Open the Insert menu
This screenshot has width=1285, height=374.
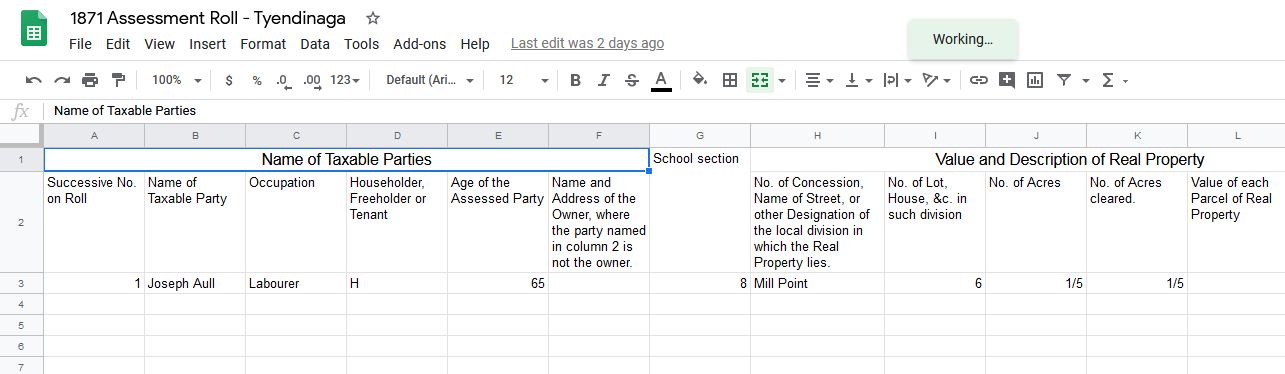(207, 44)
